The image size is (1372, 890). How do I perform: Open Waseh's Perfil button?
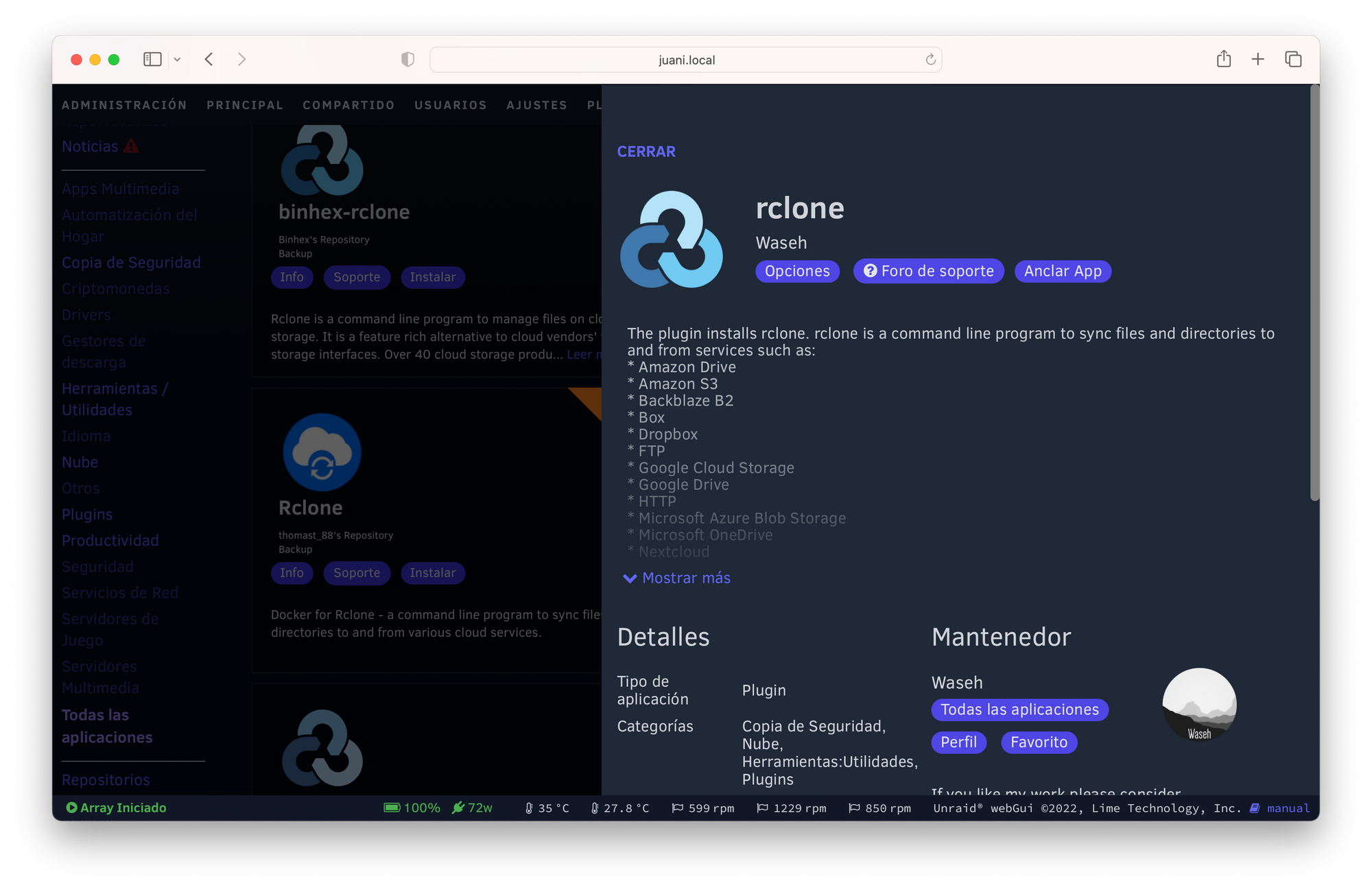[958, 742]
